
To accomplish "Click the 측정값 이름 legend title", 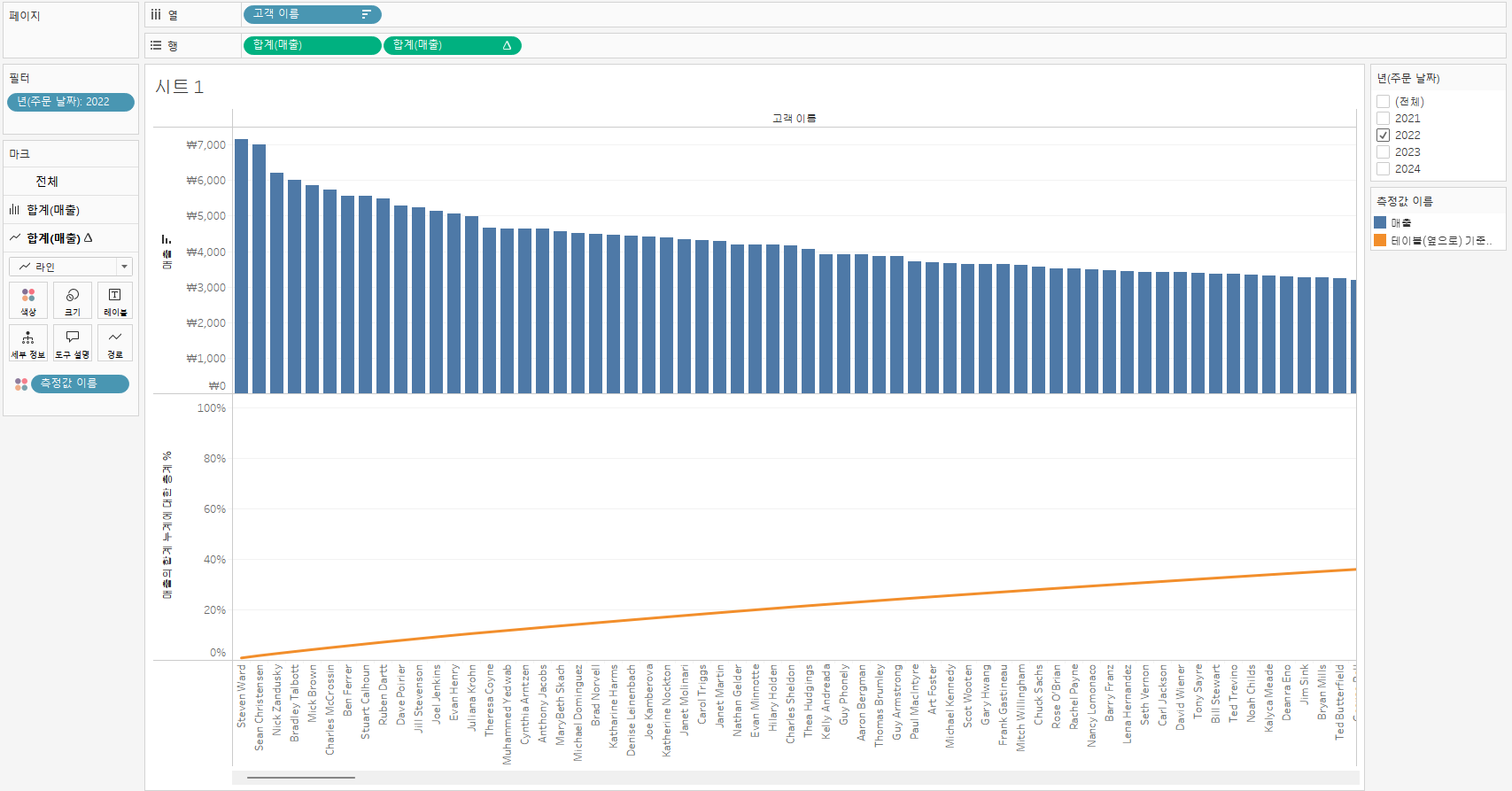I will point(1405,202).
